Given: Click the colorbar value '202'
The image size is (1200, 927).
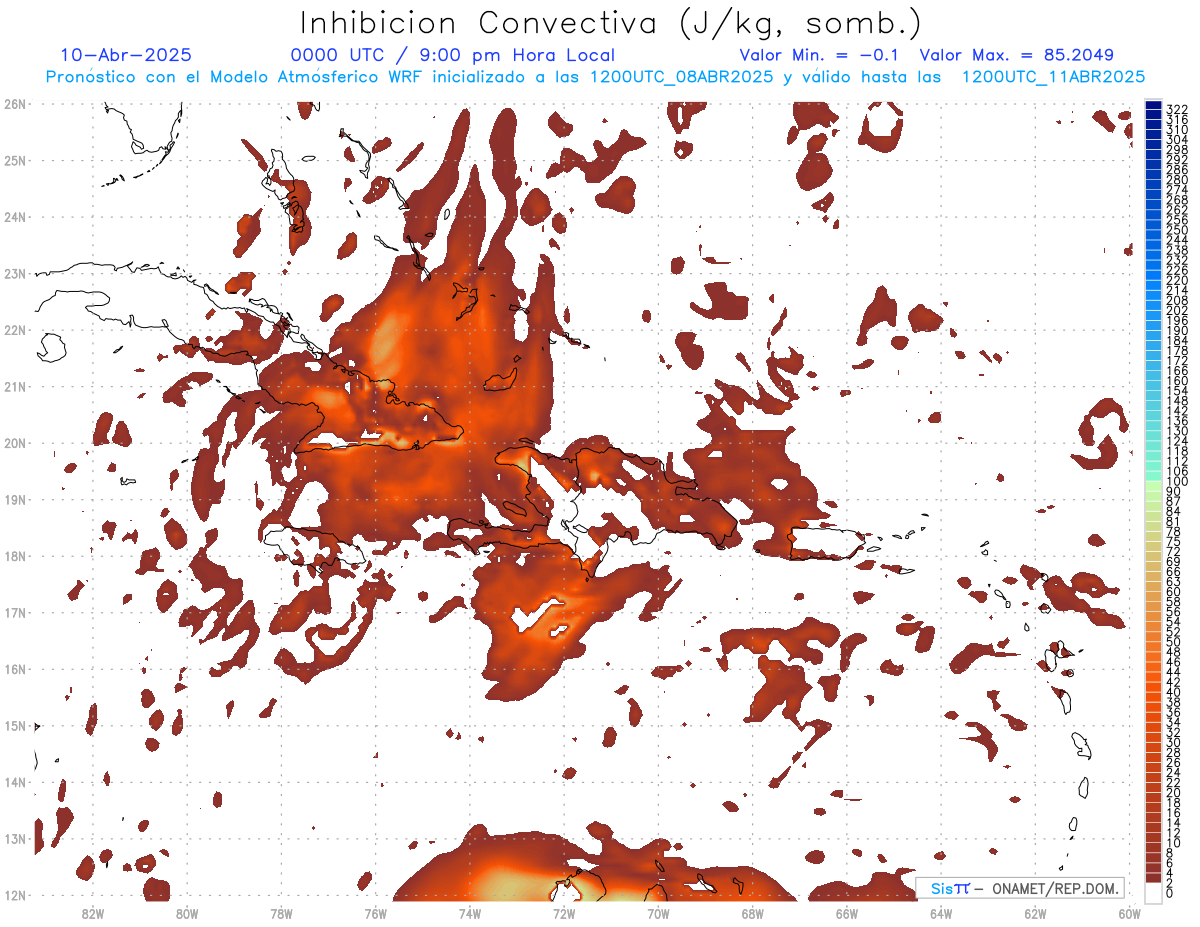Looking at the screenshot, I should [1177, 310].
